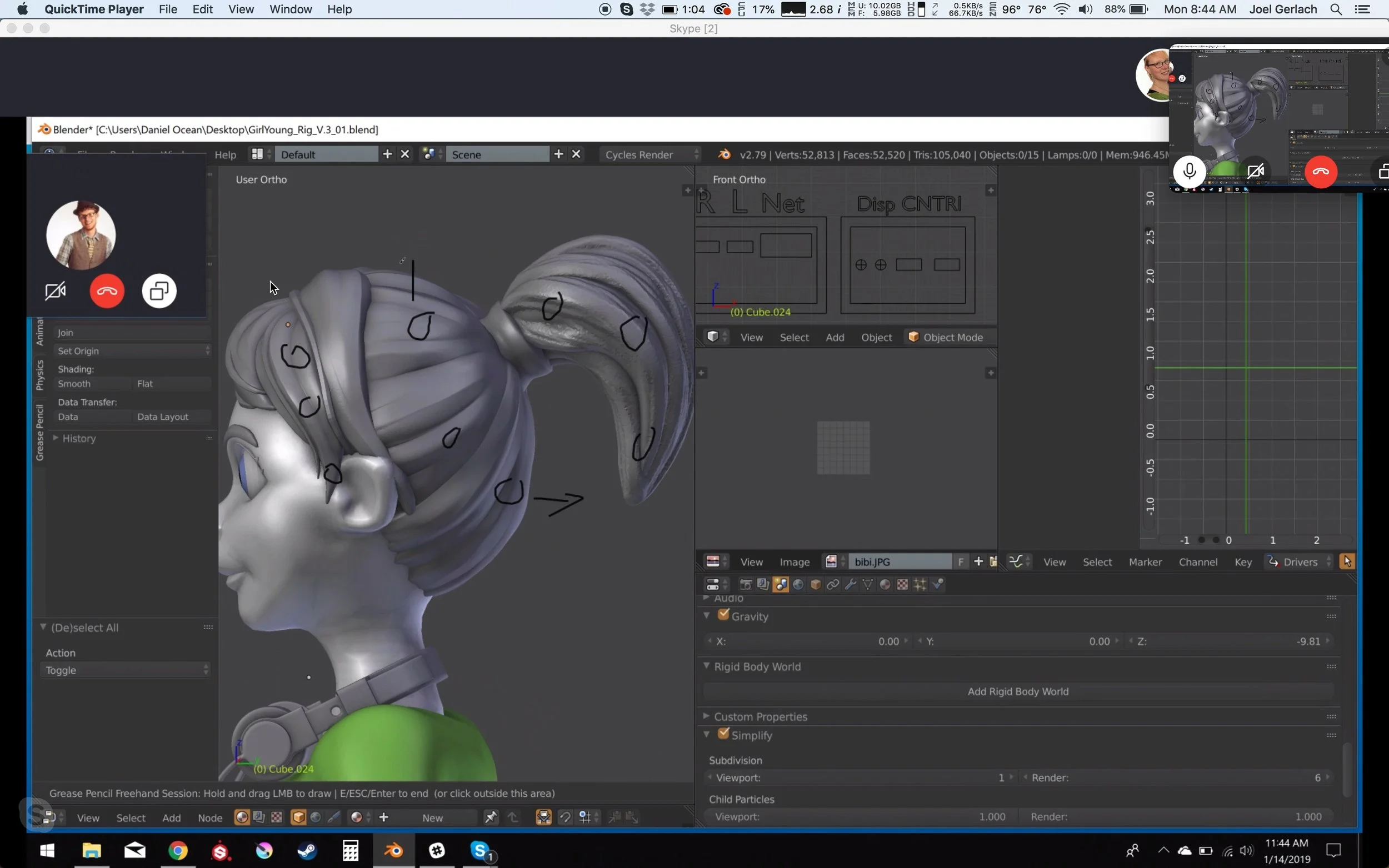Open the Modifiers wrench tab
The image size is (1389, 868).
coord(851,584)
